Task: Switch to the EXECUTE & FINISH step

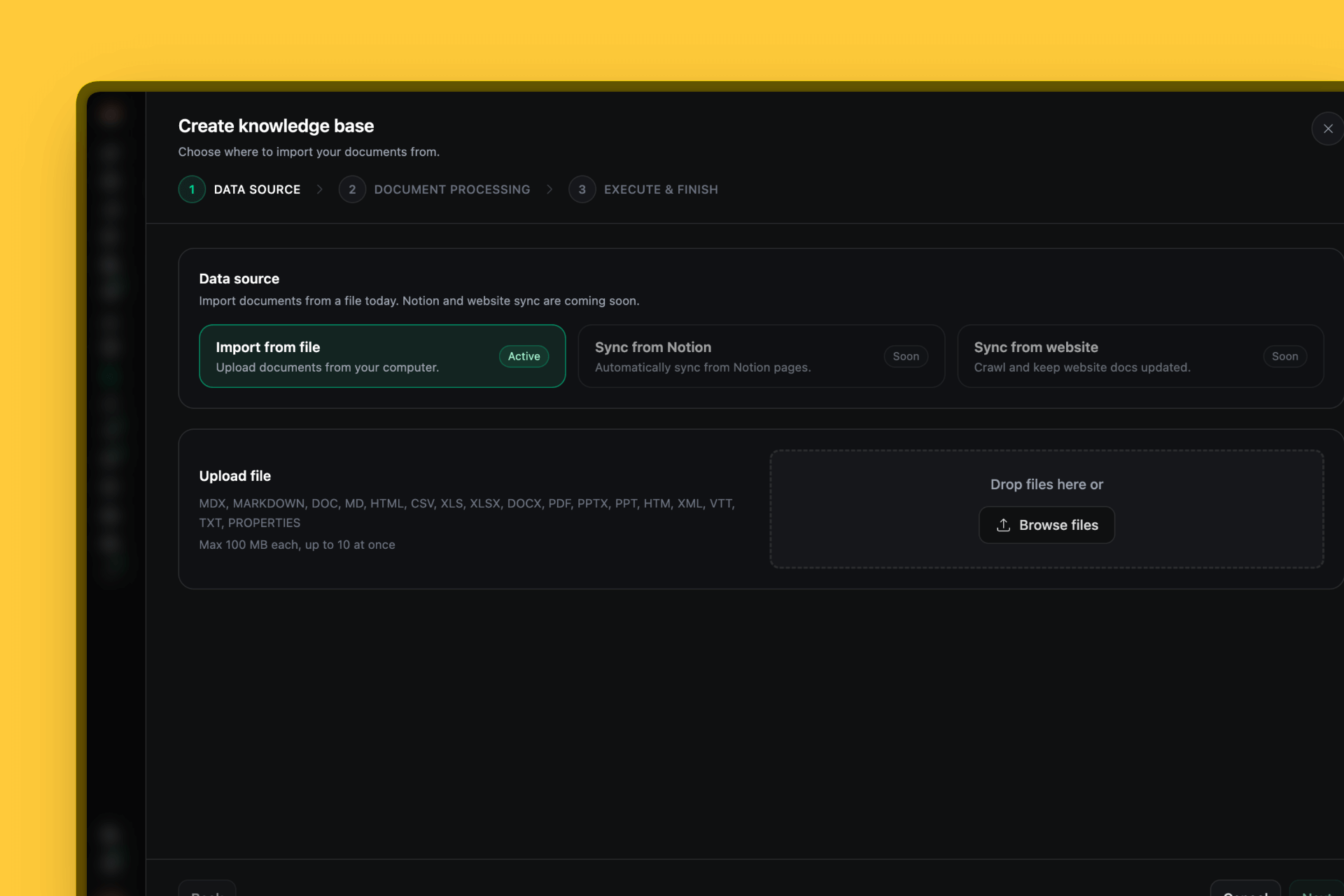Action: (661, 189)
